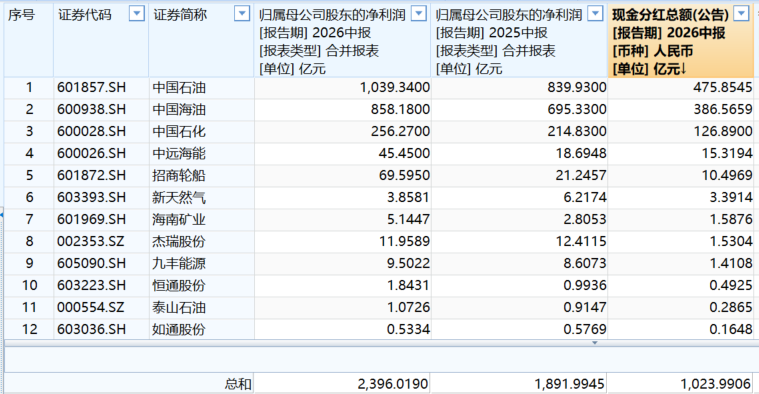Select the total 1,891.9945
The image size is (759, 394).
pos(569,384)
